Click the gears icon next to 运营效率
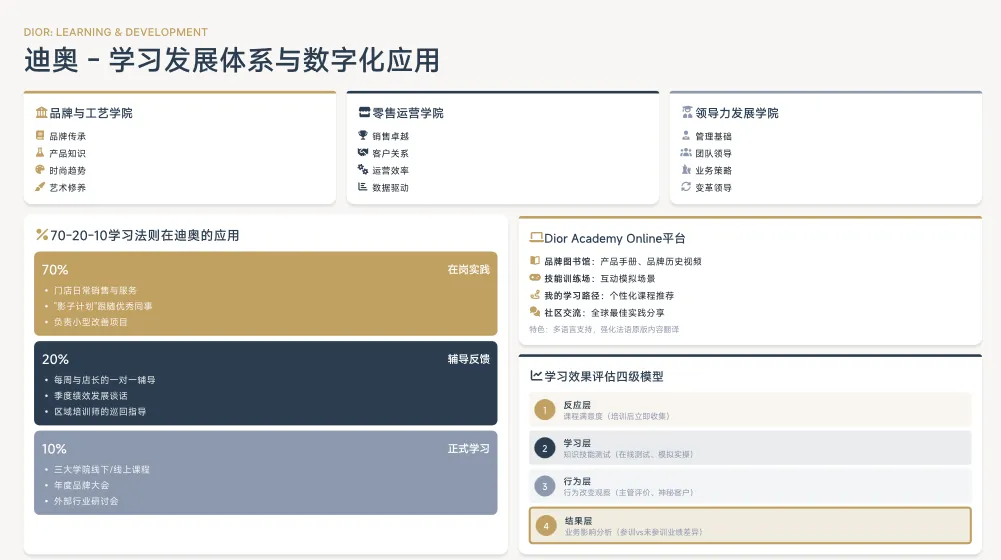 (363, 170)
